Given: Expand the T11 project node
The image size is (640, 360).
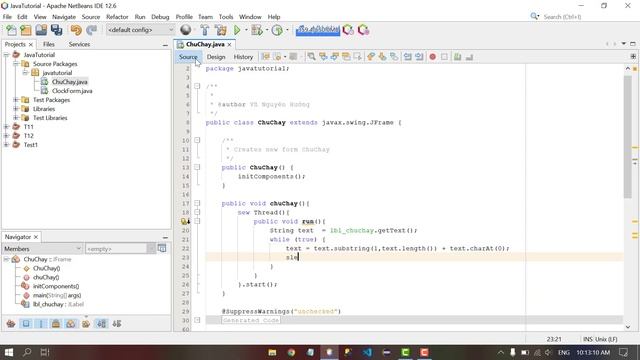Looking at the screenshot, I should [x=7, y=127].
